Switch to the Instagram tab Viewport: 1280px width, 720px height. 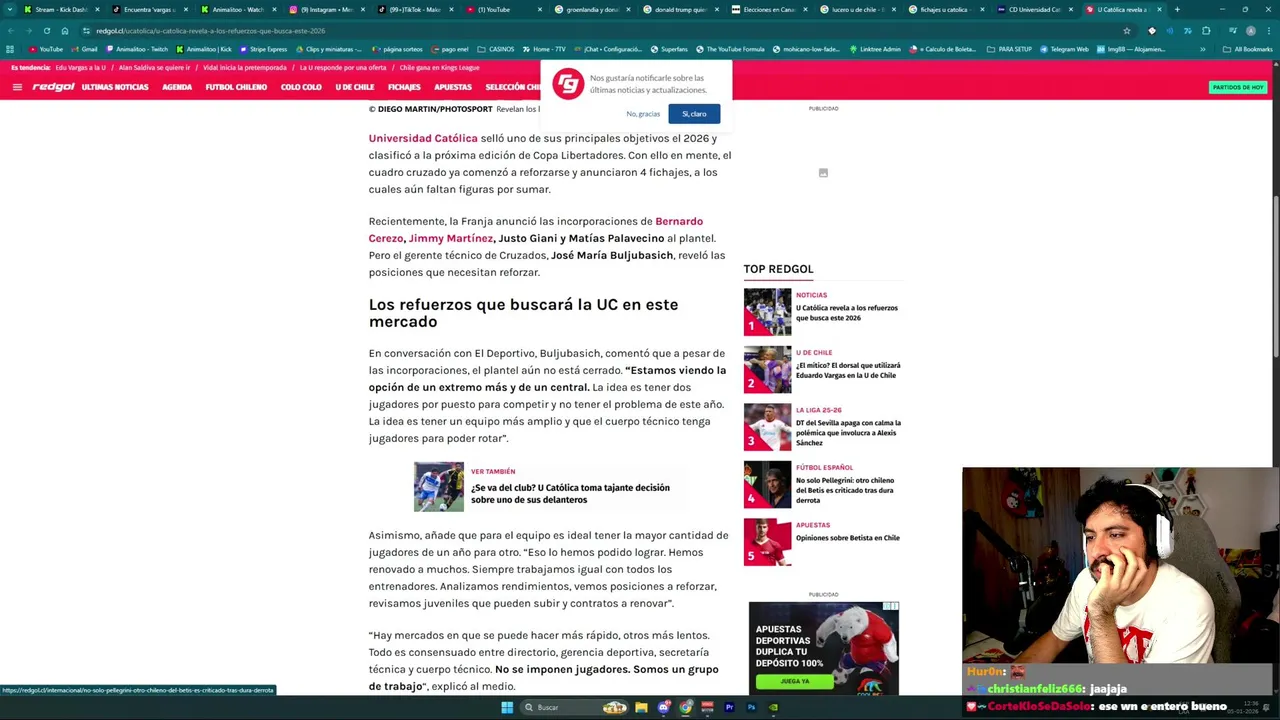click(326, 9)
